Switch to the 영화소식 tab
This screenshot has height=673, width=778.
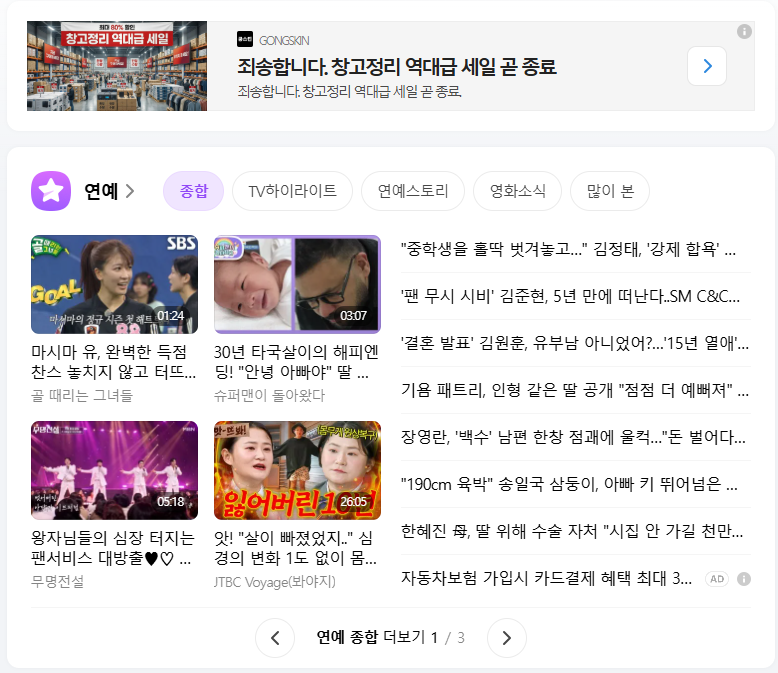click(518, 191)
